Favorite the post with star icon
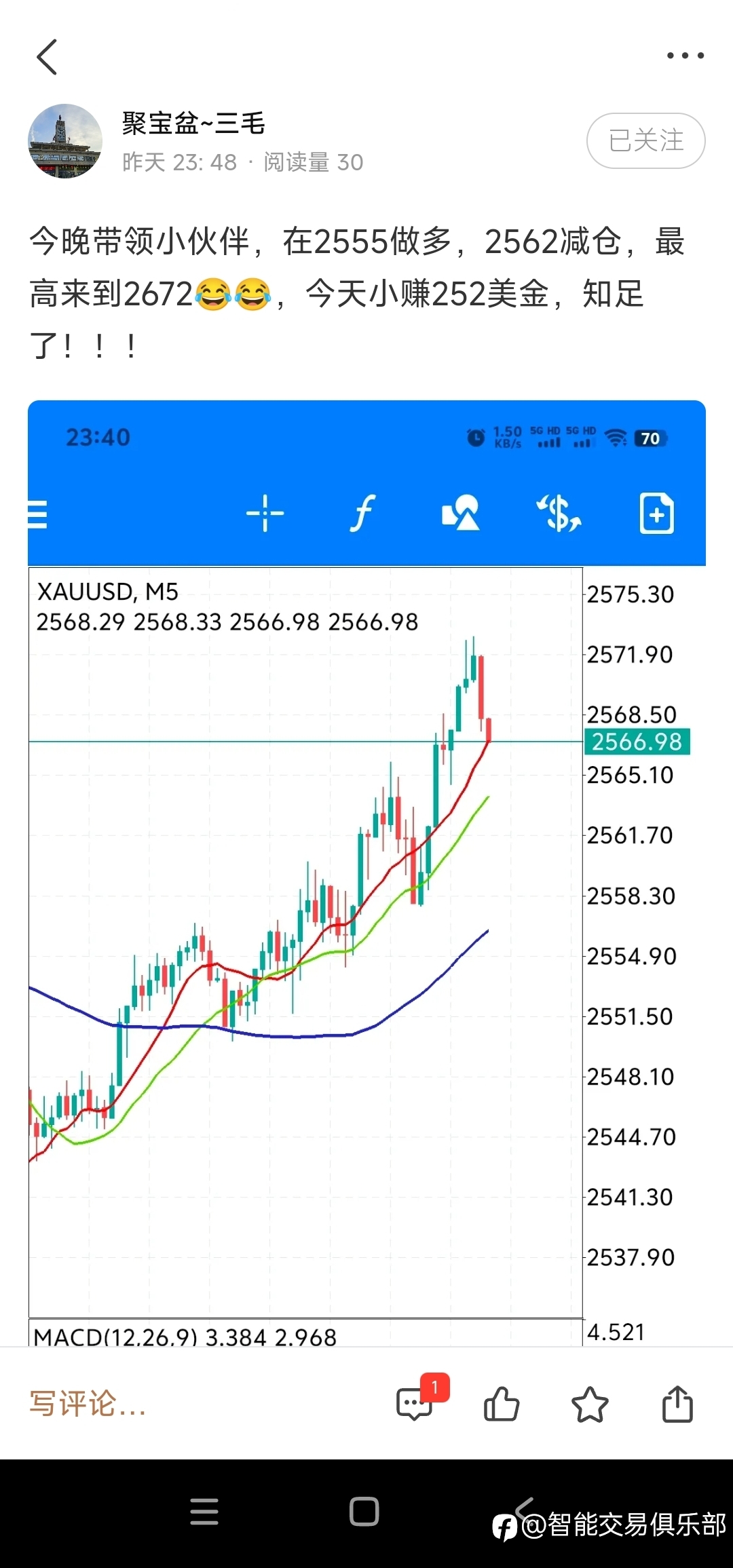This screenshot has width=733, height=1568. click(x=590, y=1404)
